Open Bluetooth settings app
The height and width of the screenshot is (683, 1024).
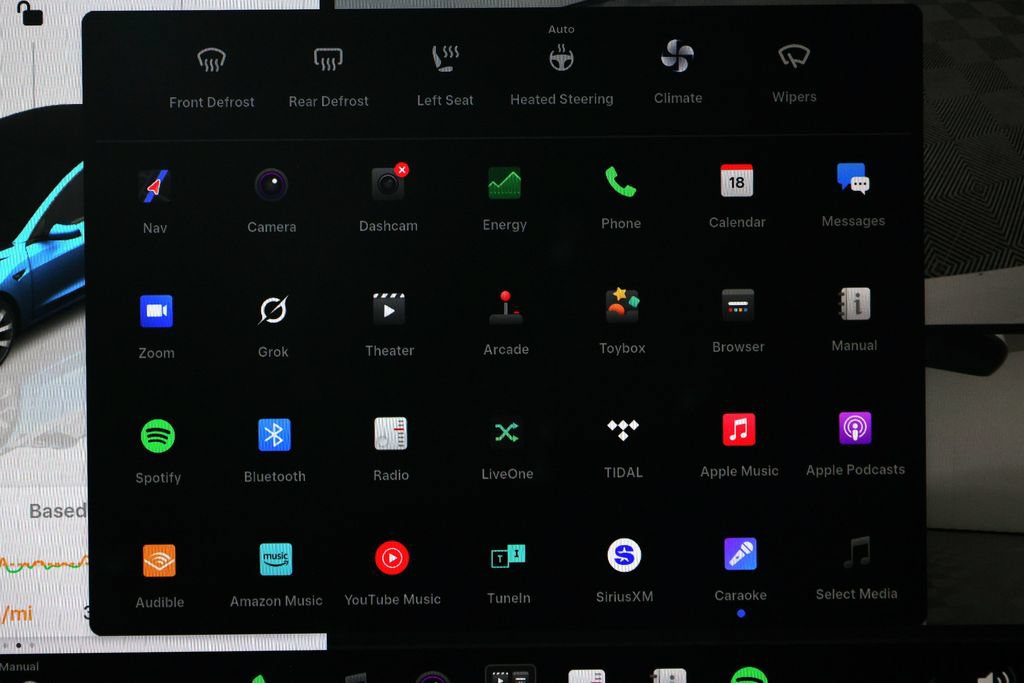pos(274,434)
